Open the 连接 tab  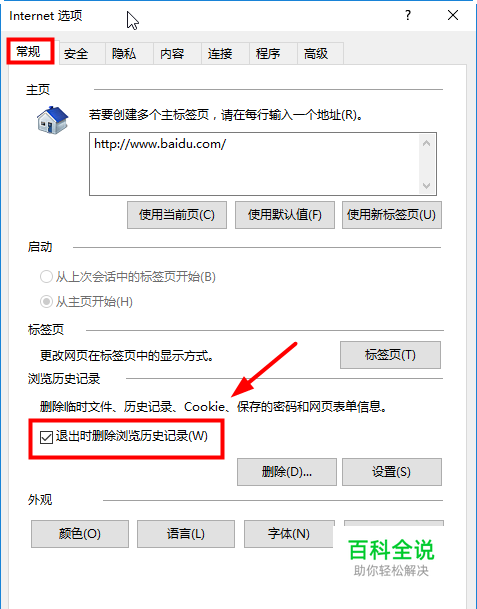coord(220,54)
